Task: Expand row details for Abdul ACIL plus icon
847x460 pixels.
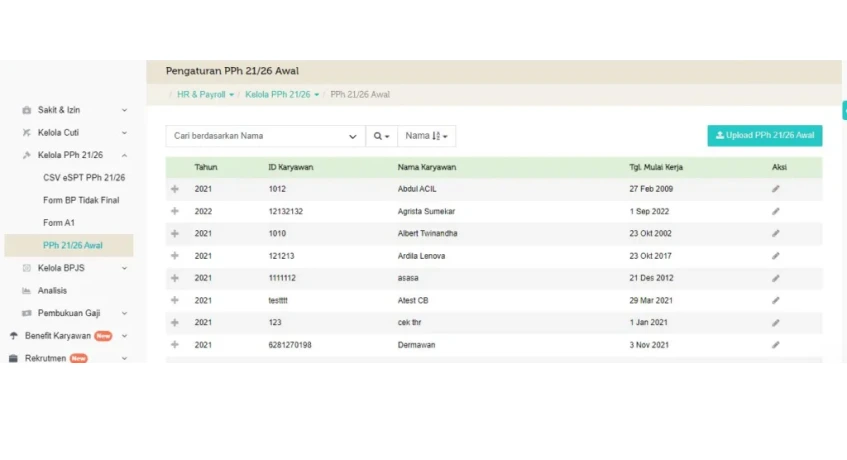Action: (x=174, y=189)
